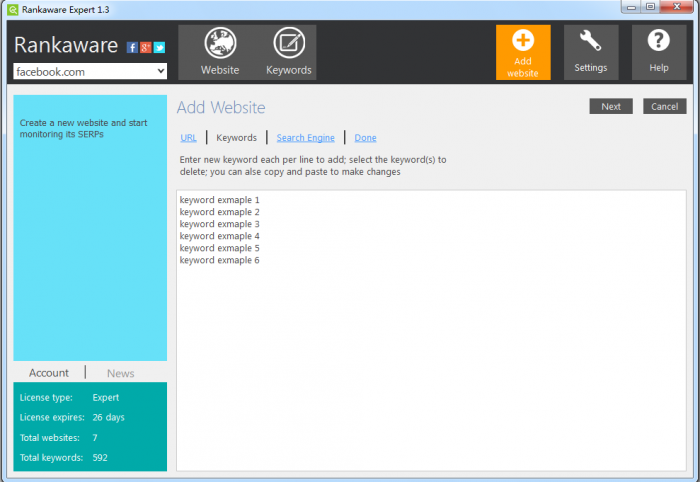Viewport: 700px width, 482px height.
Task: Click line 'keyword exmaple 2'
Action: coord(219,212)
